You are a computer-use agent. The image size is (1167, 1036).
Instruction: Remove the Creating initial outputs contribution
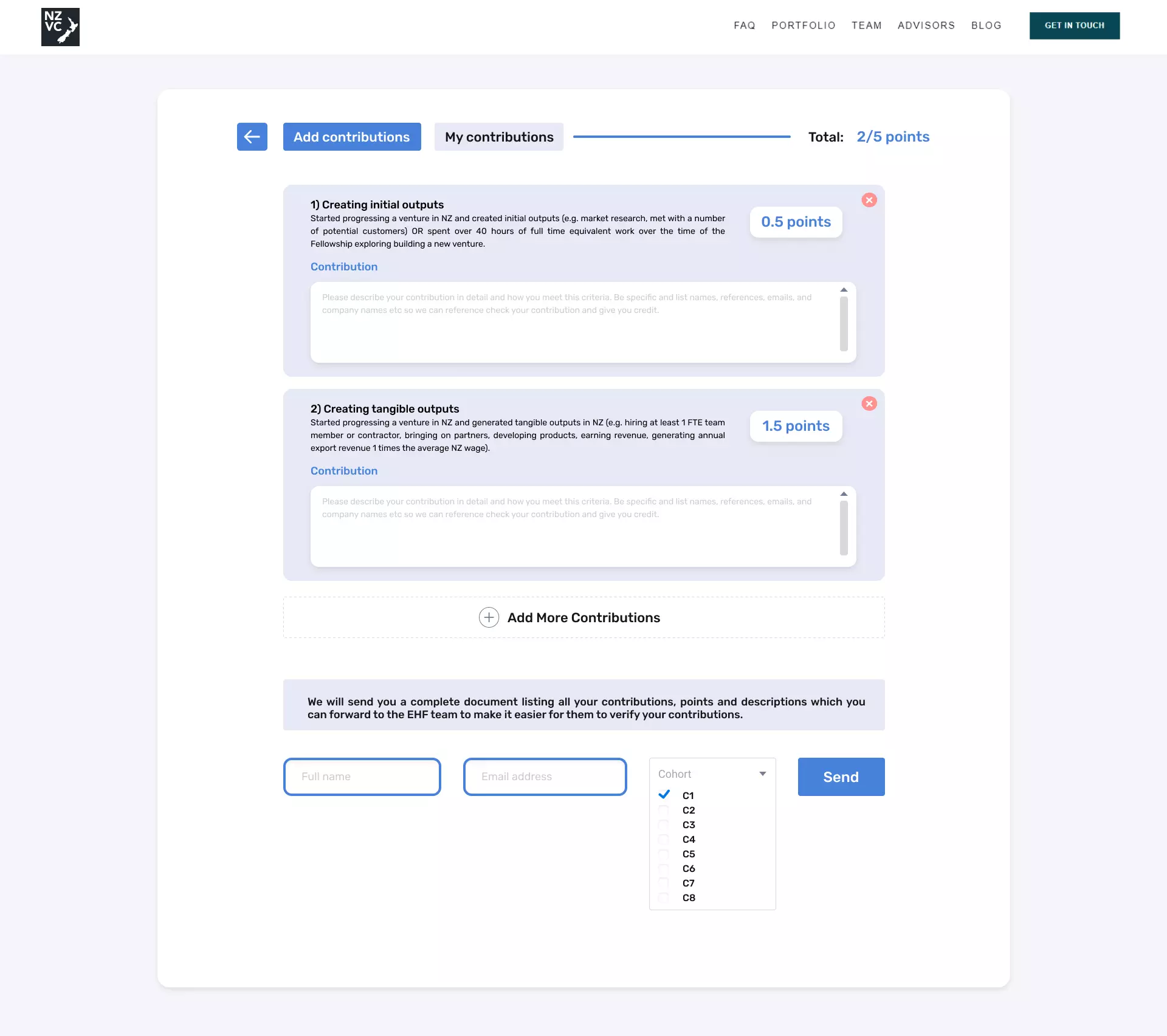point(869,200)
